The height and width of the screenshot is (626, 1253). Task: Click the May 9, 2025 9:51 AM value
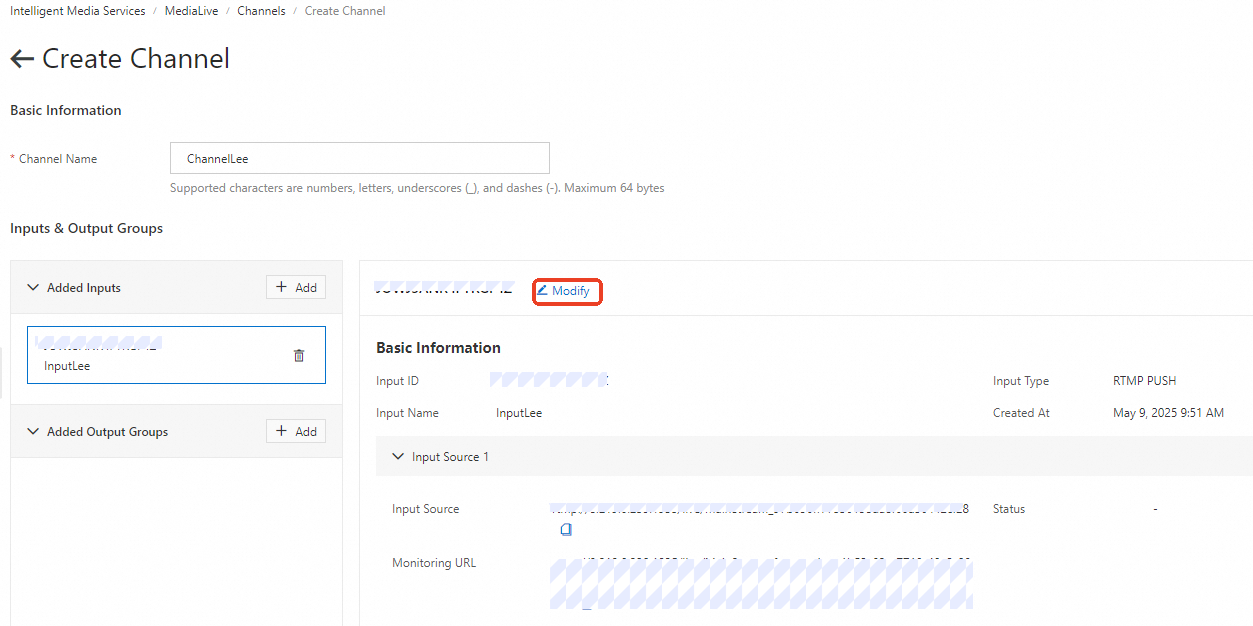pyautogui.click(x=1168, y=413)
